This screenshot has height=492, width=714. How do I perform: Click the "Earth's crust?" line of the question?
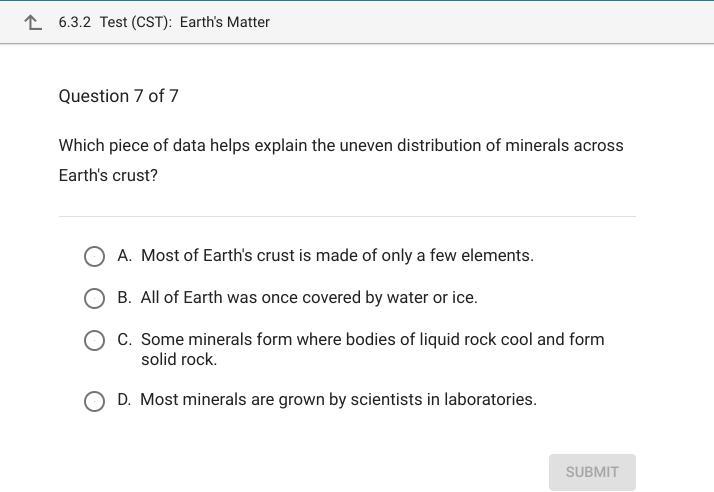[x=108, y=175]
